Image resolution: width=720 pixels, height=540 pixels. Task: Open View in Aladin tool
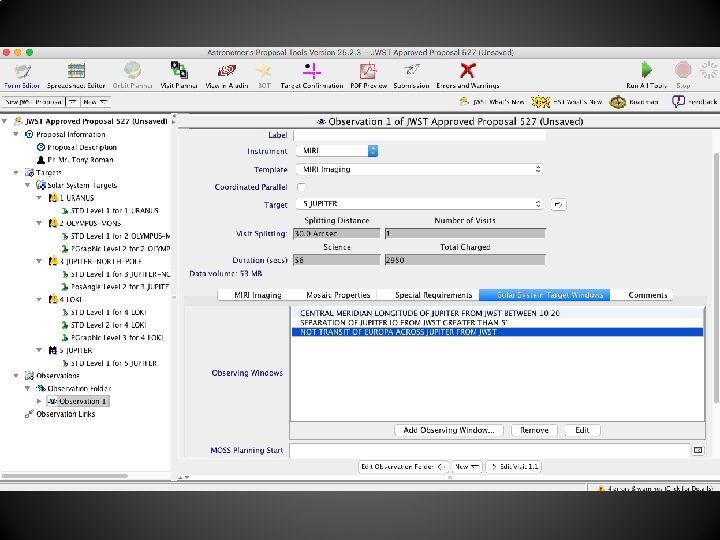[x=227, y=76]
